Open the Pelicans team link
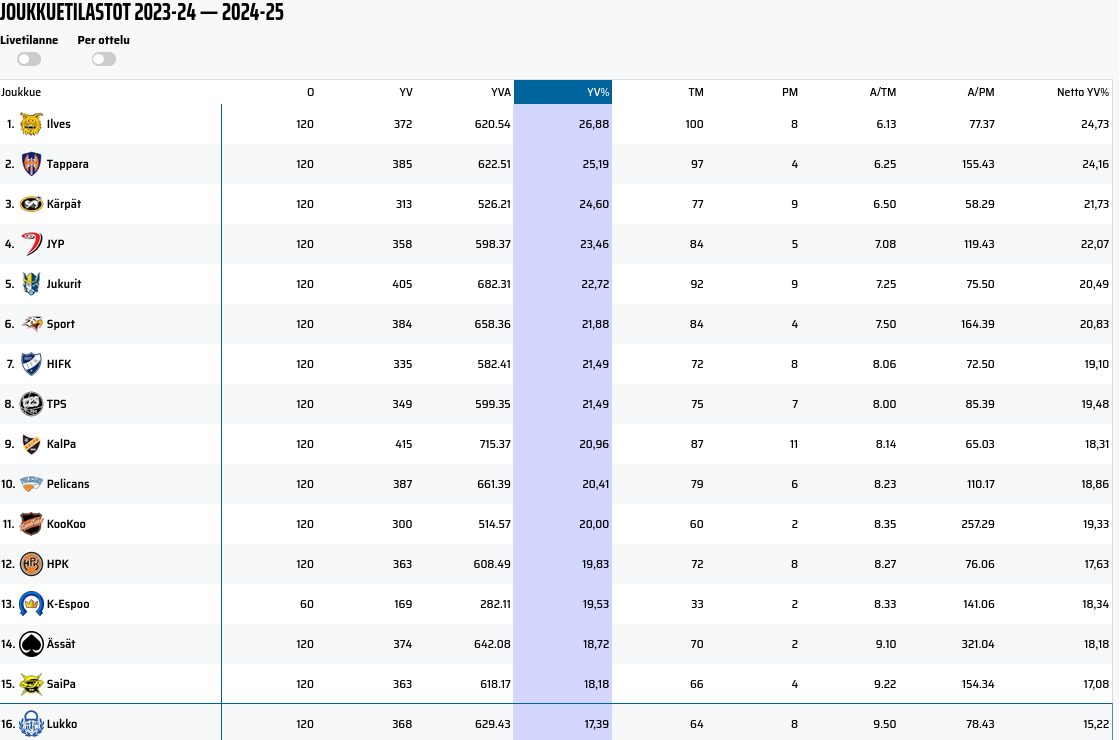This screenshot has height=740, width=1120. click(x=68, y=484)
